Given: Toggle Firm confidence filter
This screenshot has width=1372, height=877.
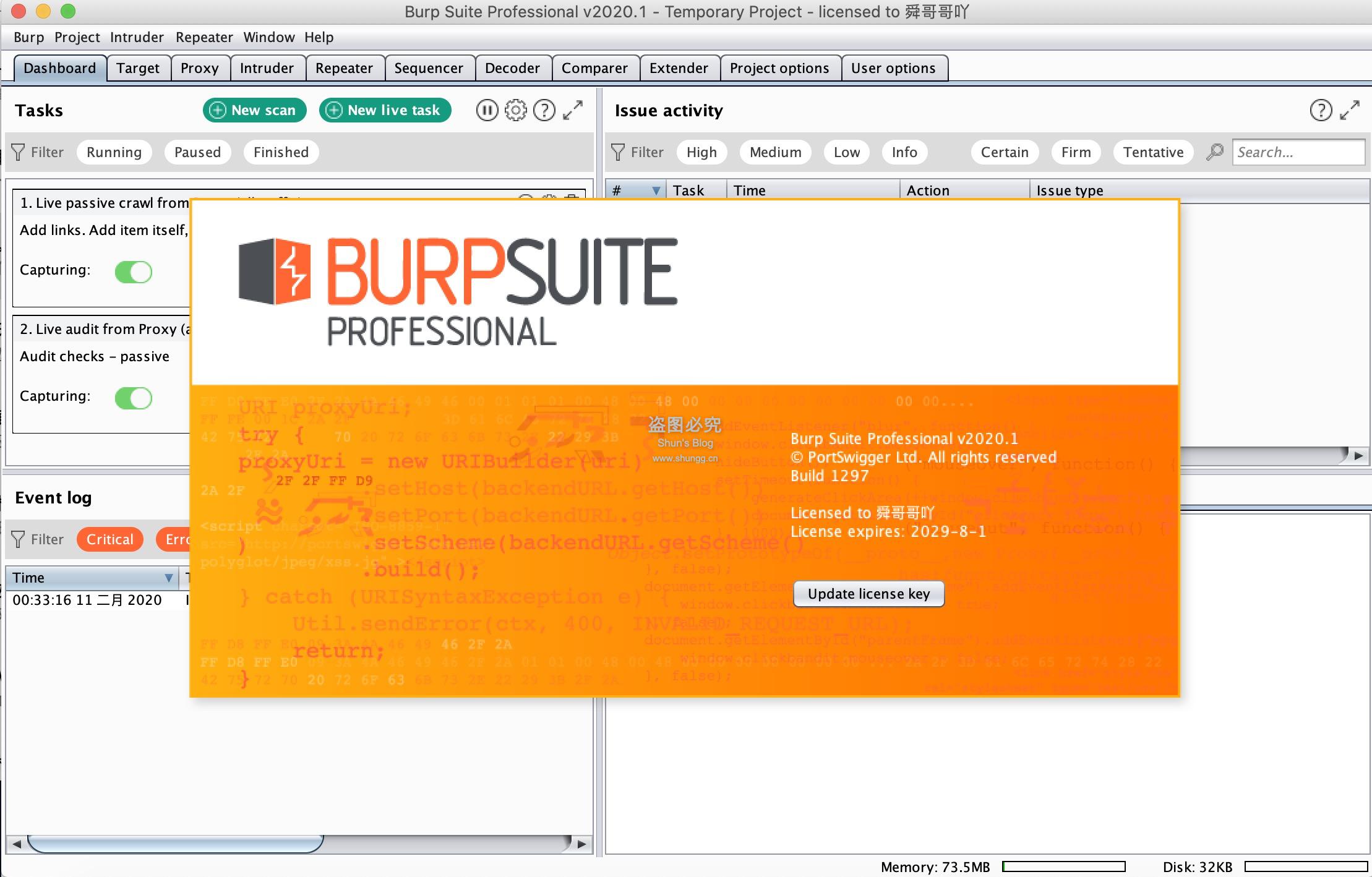Looking at the screenshot, I should point(1076,152).
